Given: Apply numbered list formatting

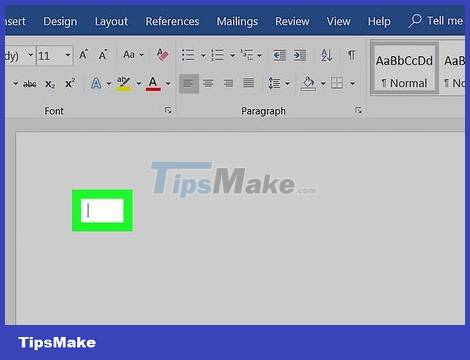Looking at the screenshot, I should 217,55.
